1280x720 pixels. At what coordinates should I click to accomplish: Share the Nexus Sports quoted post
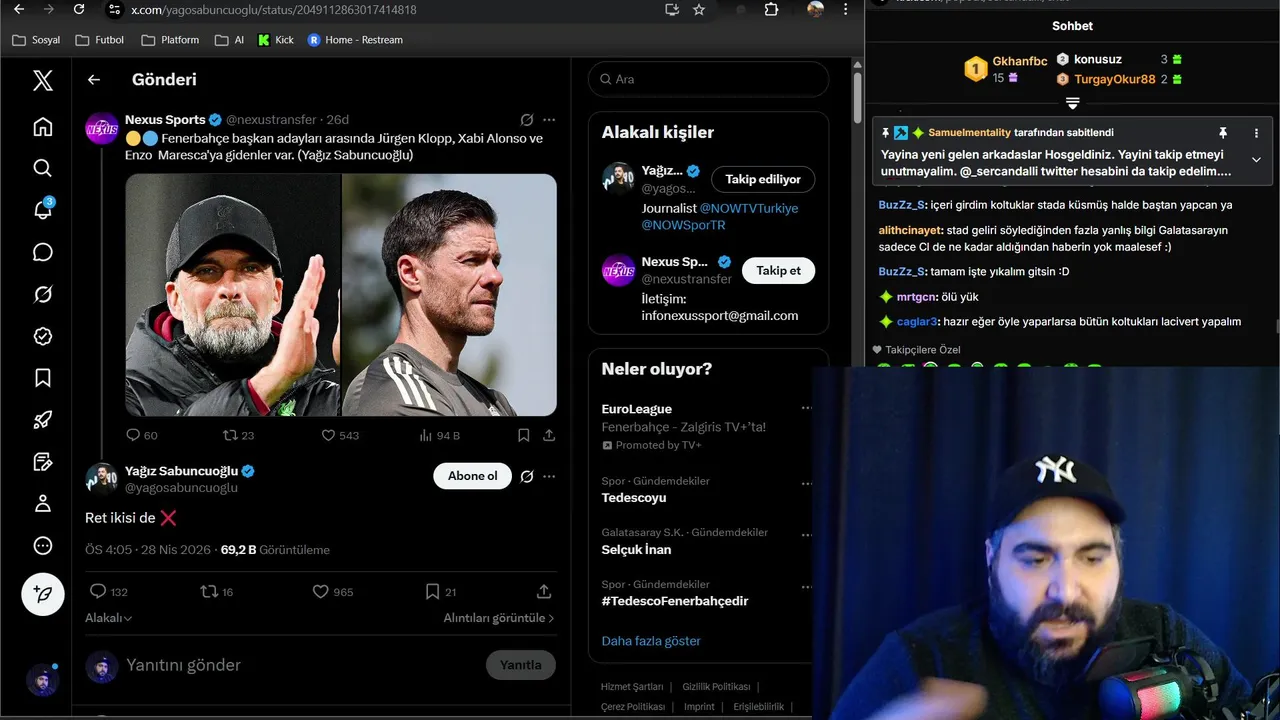(x=549, y=435)
